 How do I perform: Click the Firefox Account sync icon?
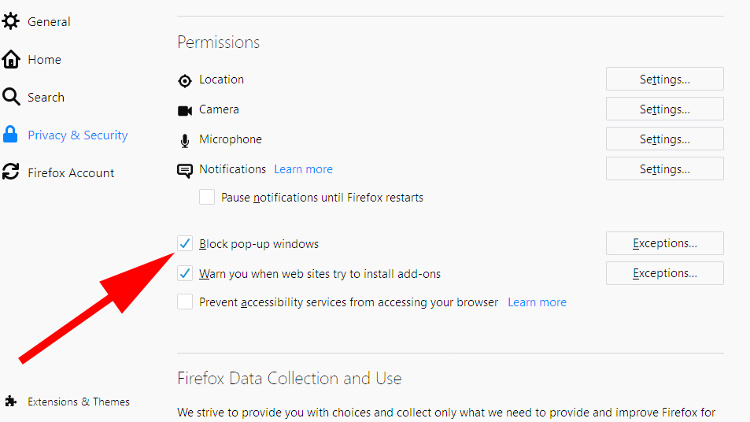[11, 172]
